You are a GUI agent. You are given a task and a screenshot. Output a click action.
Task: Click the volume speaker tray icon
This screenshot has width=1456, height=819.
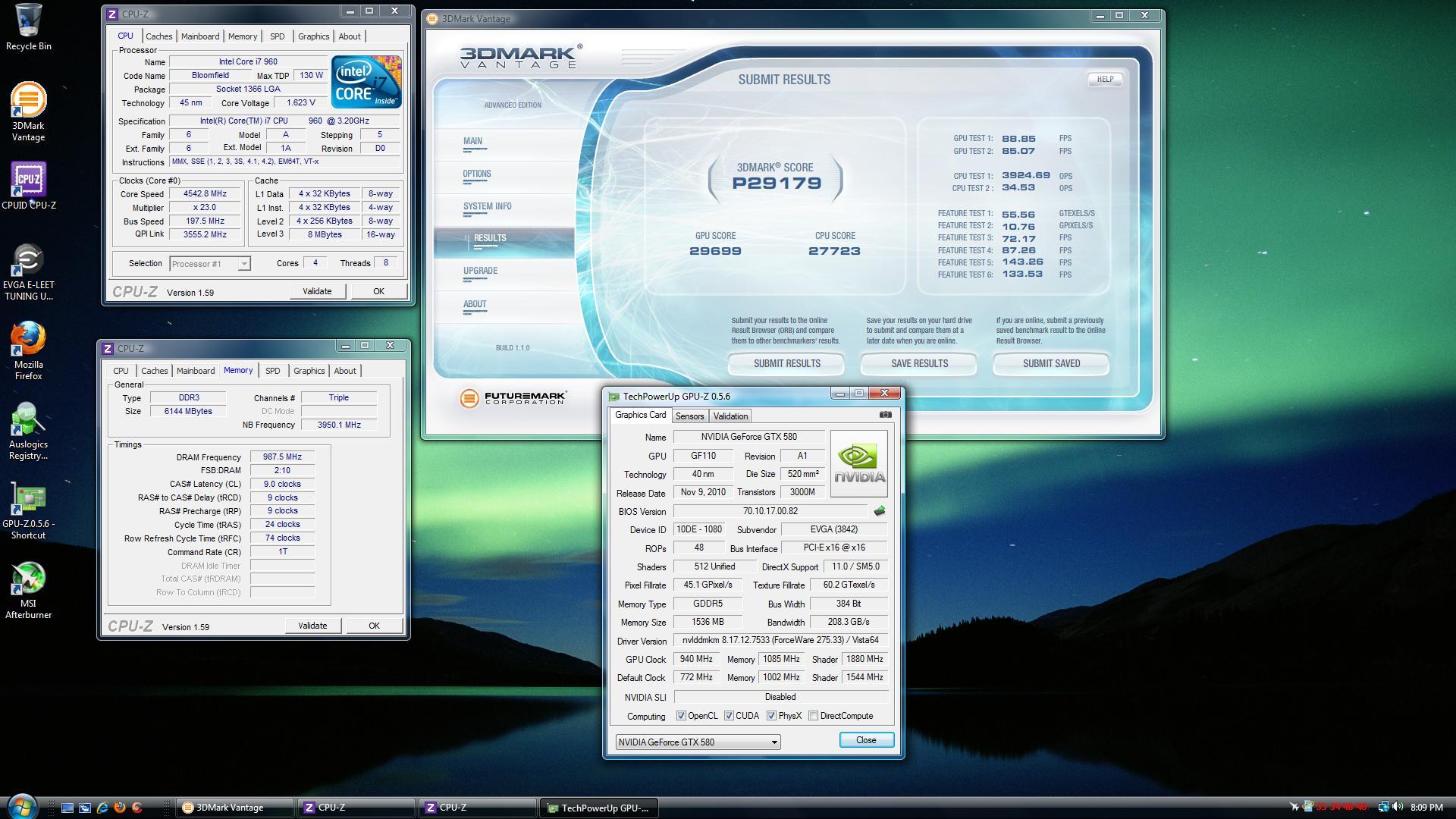(x=1396, y=808)
